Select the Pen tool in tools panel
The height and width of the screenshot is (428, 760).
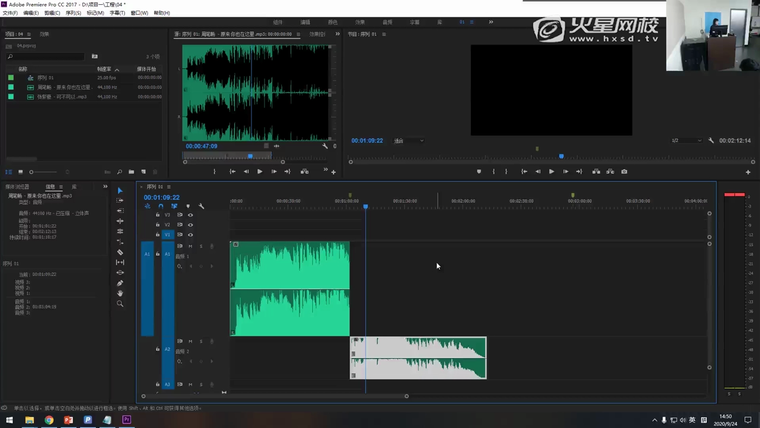pos(120,283)
